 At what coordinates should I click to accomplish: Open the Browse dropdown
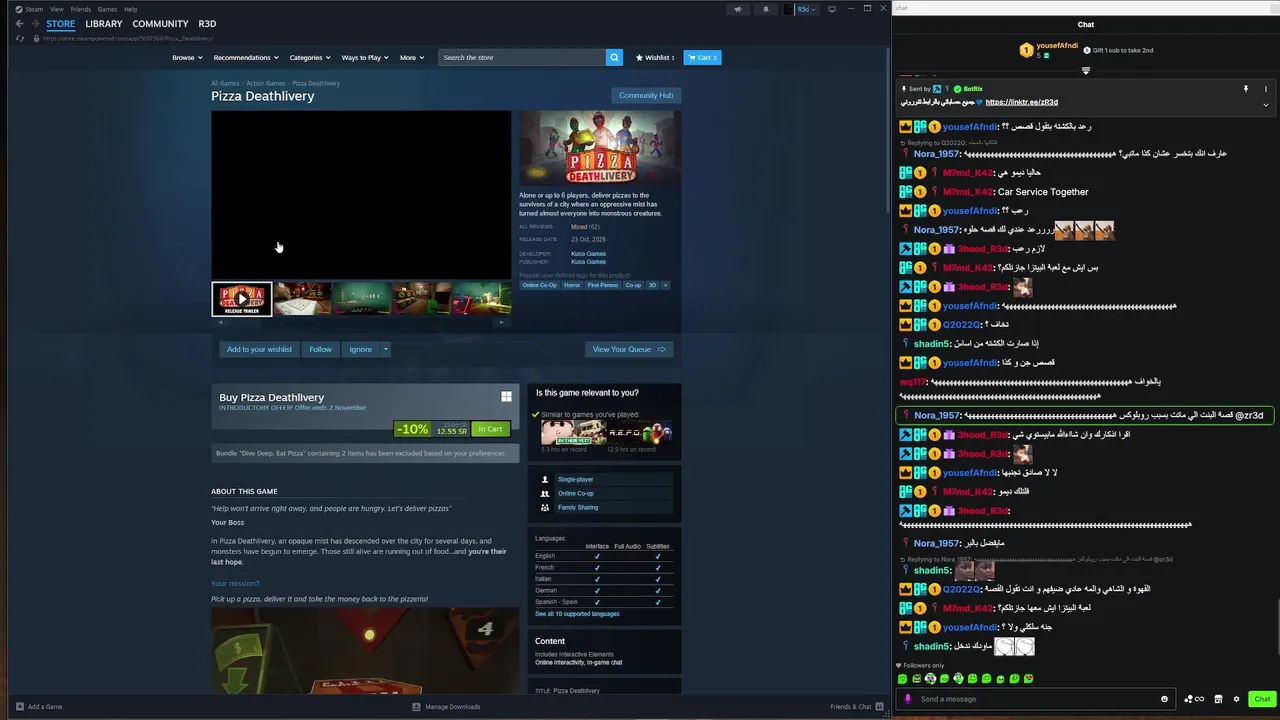pos(186,57)
